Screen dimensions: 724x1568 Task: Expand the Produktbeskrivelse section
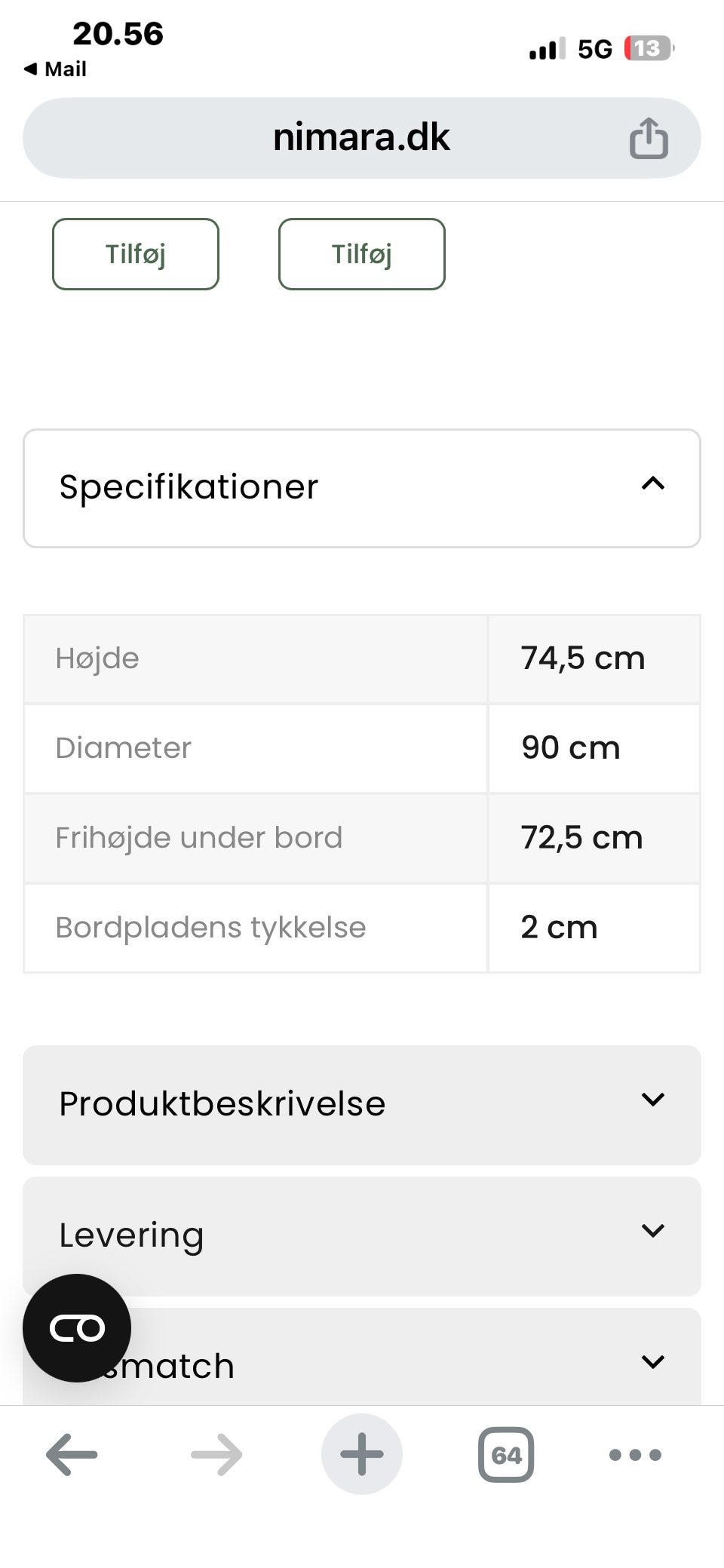pos(362,1104)
